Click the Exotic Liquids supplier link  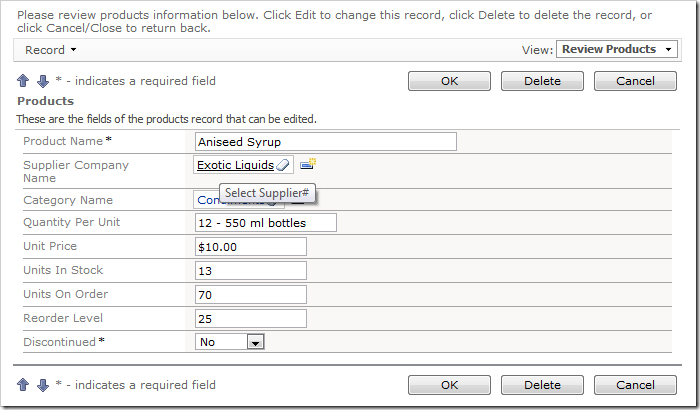(235, 165)
